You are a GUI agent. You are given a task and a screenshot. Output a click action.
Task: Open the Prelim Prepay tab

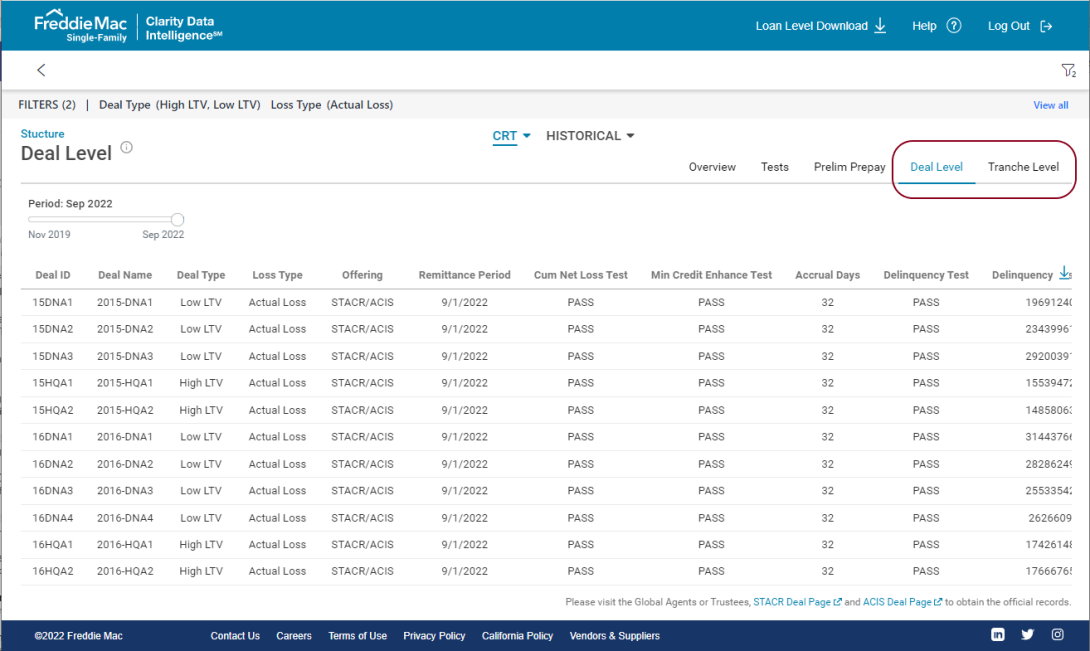pos(849,167)
